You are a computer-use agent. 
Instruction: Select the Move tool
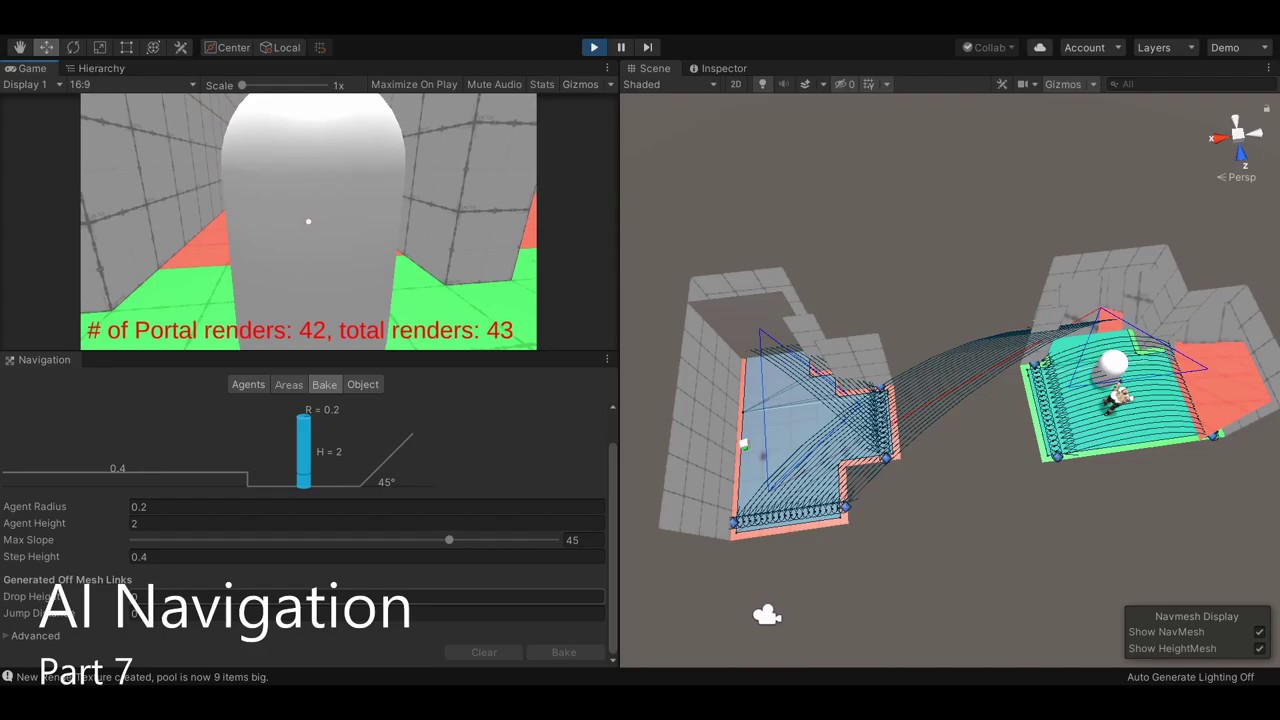(x=46, y=47)
